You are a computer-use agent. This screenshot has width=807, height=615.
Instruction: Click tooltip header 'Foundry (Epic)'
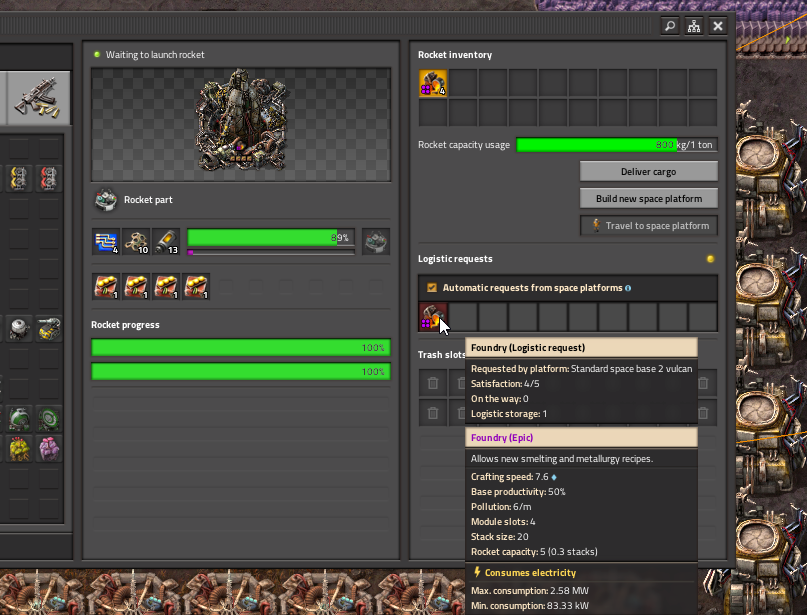[502, 437]
